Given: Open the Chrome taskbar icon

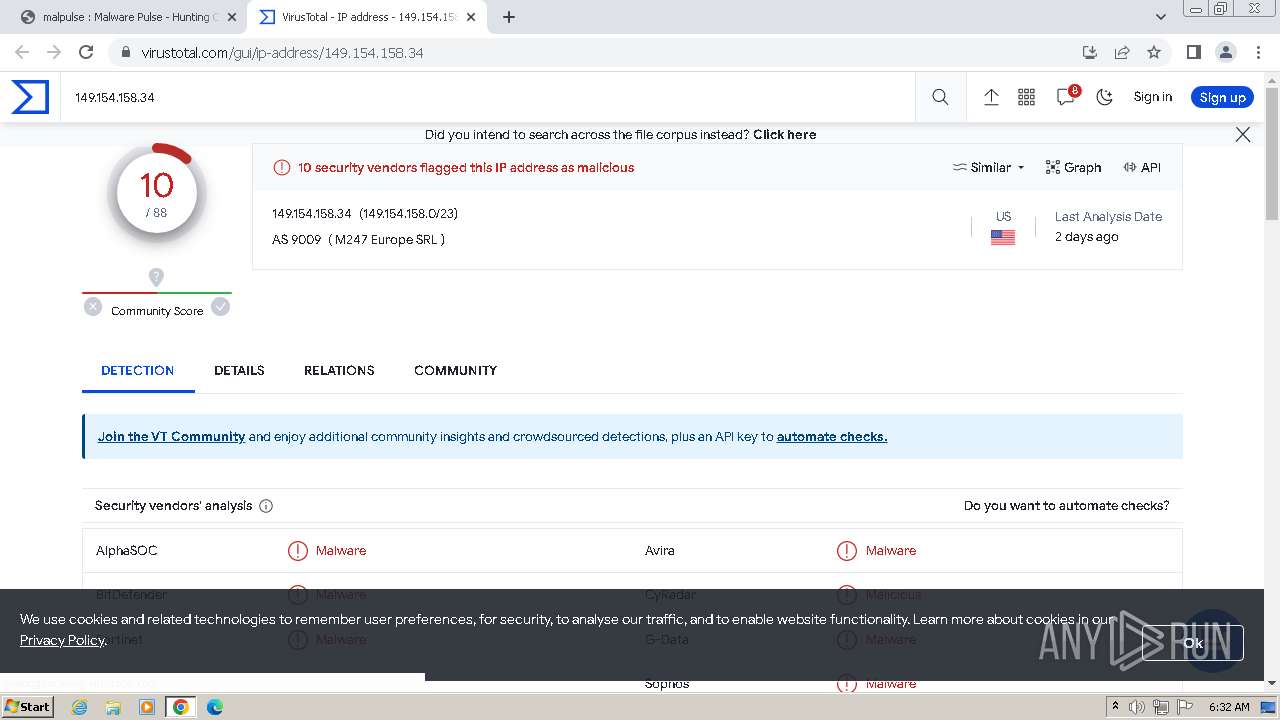Looking at the screenshot, I should coord(181,707).
